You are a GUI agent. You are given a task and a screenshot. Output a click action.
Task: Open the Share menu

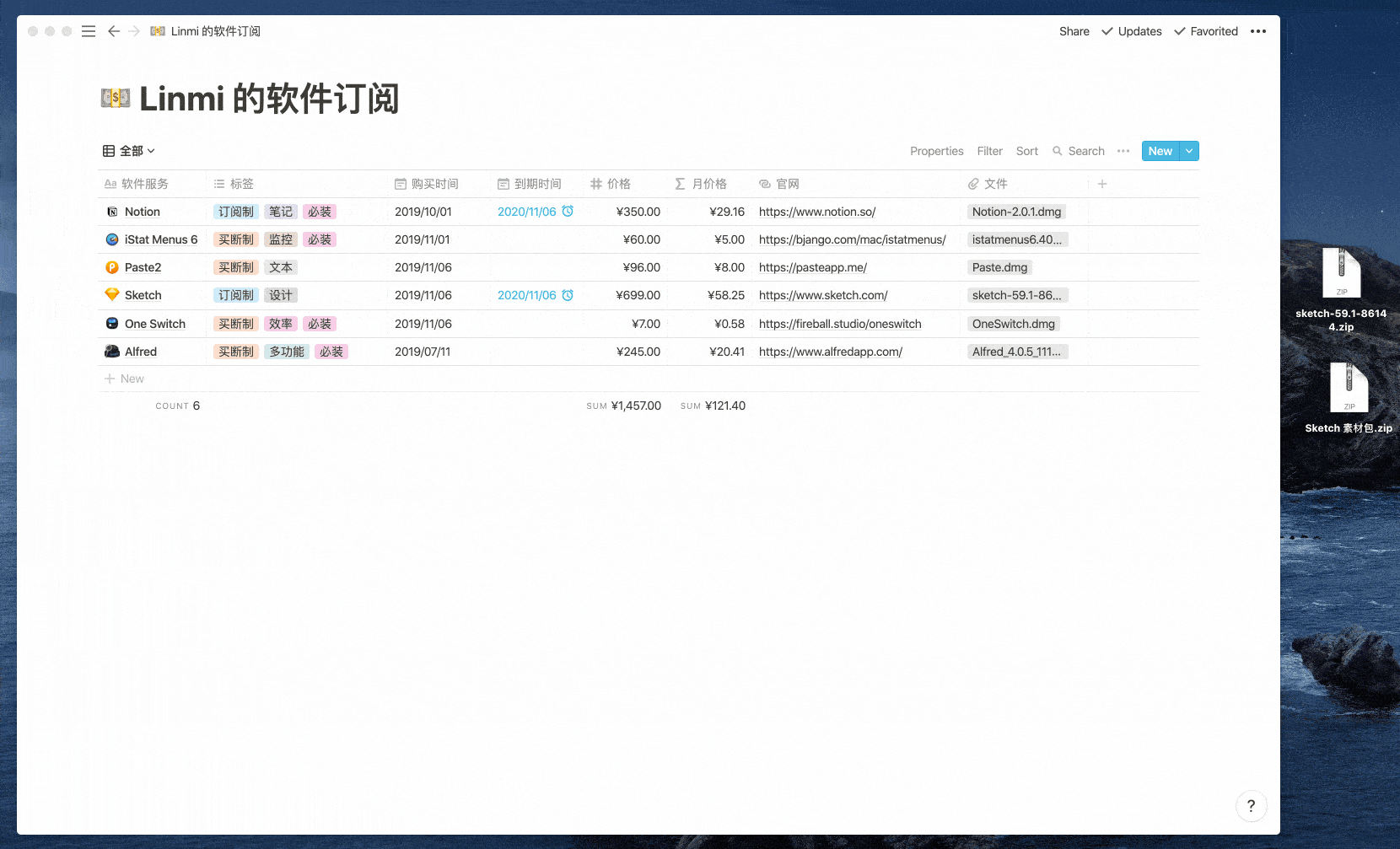click(1074, 31)
